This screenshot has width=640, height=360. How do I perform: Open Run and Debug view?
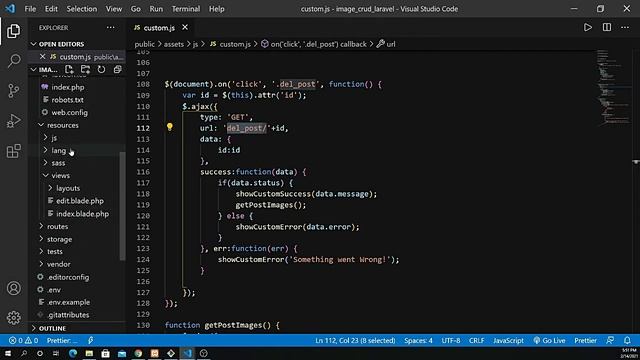13,121
